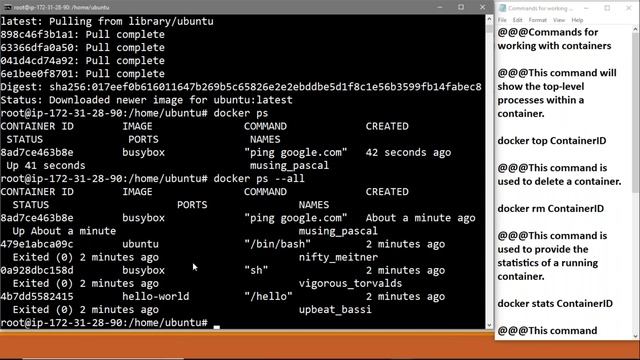Click container ID 479e1abca09c

pos(37,244)
